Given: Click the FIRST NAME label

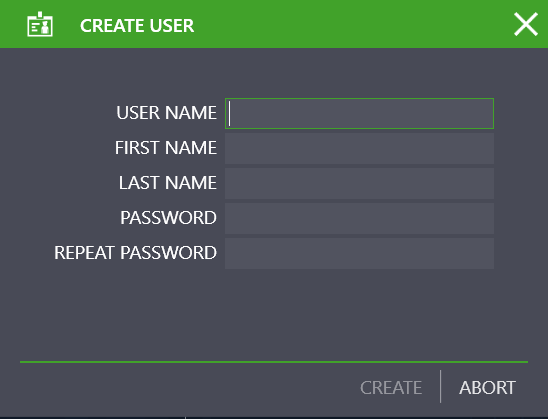Looking at the screenshot, I should [166, 148].
